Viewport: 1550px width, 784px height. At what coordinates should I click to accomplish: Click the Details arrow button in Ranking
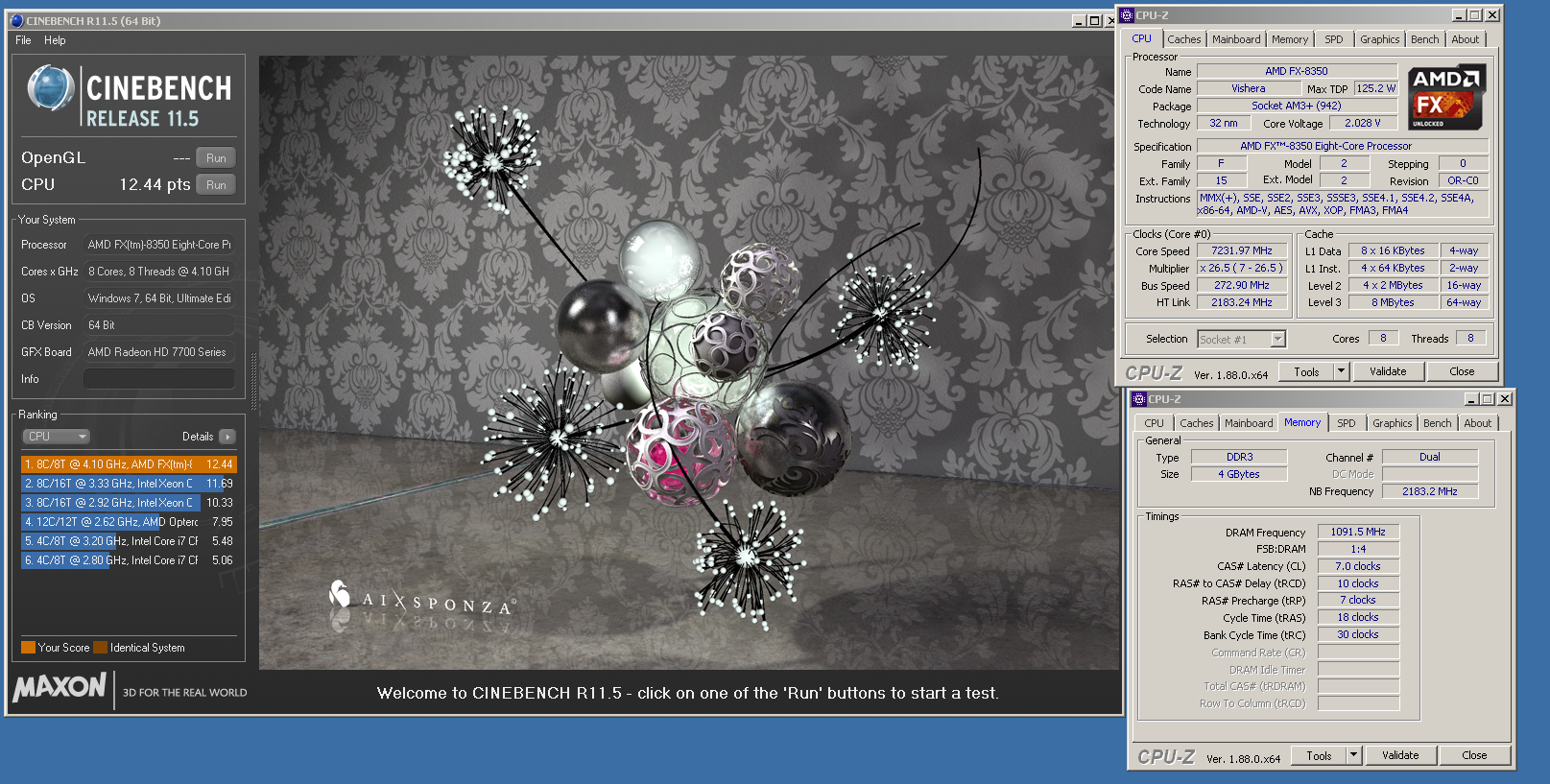[227, 437]
